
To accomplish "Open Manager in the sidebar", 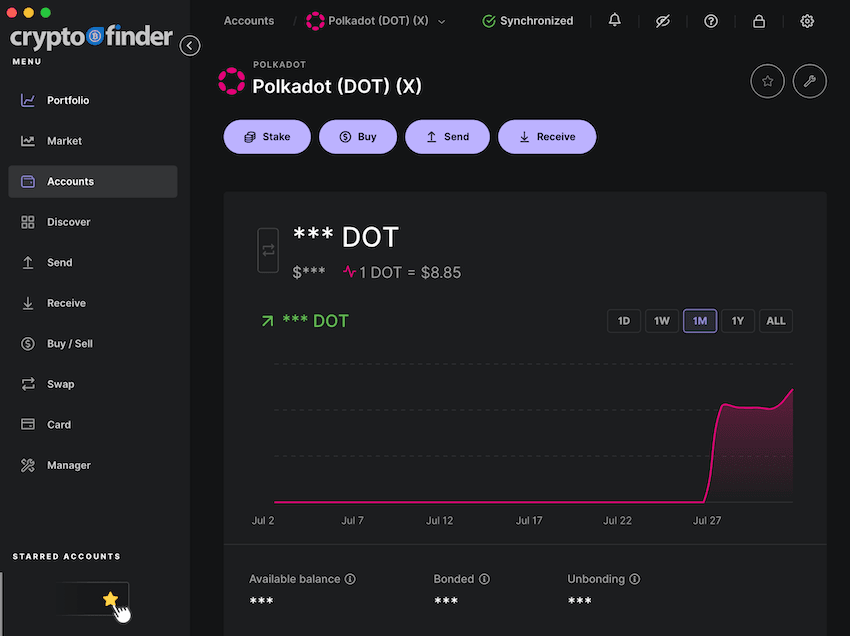I will [68, 466].
